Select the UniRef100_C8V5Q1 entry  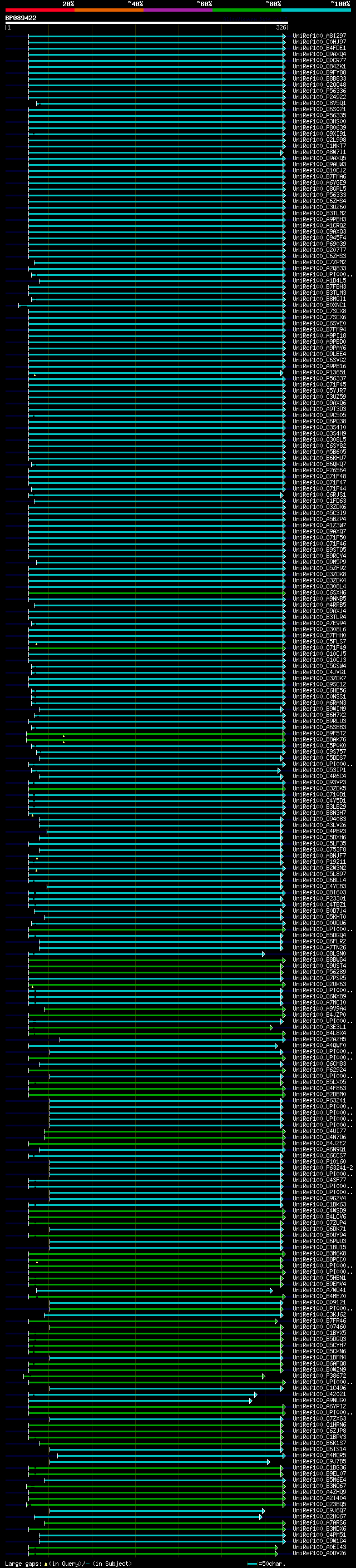tap(319, 103)
